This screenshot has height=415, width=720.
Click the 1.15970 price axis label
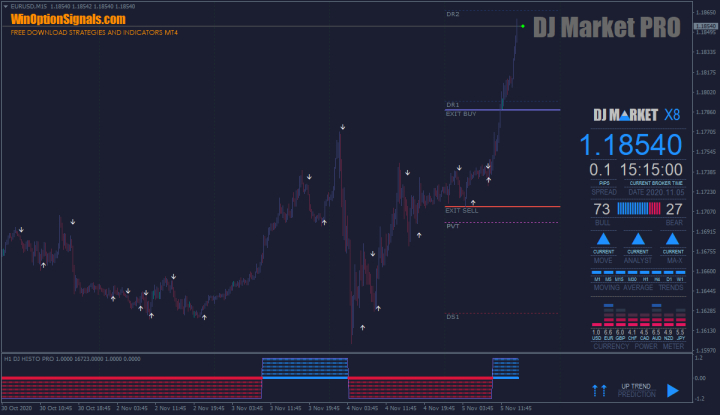pos(707,351)
